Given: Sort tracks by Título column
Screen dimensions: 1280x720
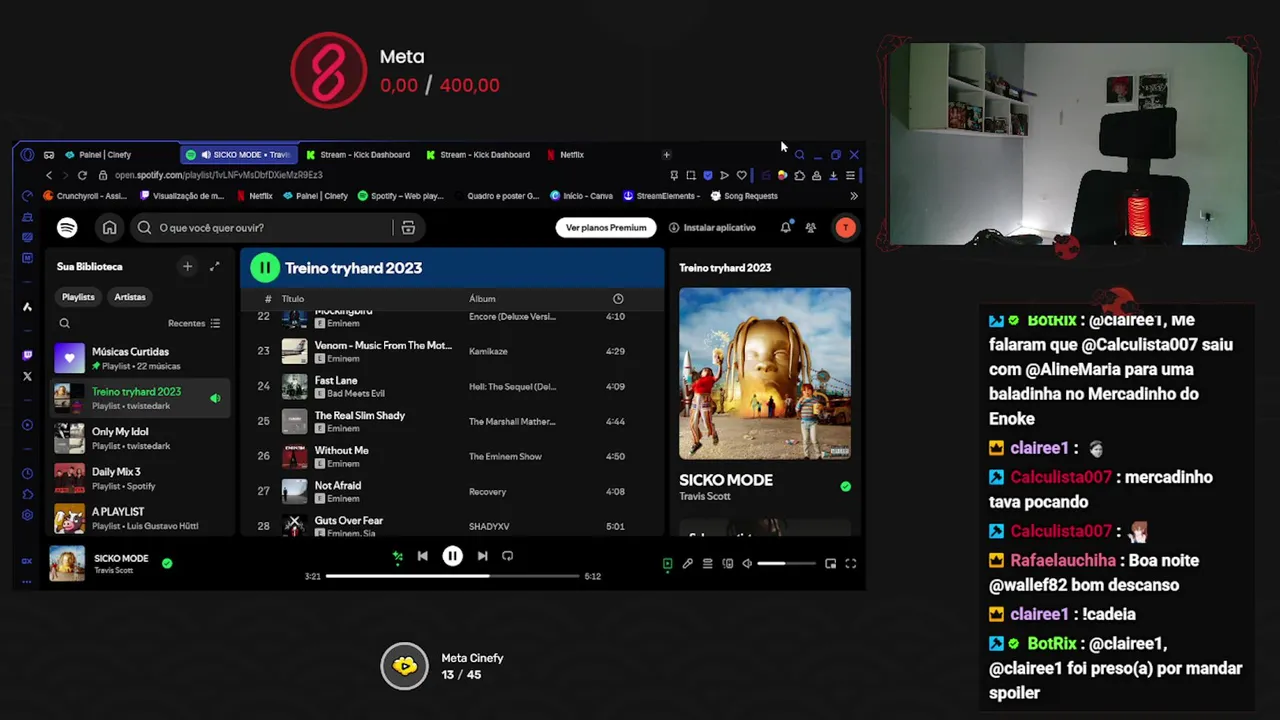Looking at the screenshot, I should 293,299.
